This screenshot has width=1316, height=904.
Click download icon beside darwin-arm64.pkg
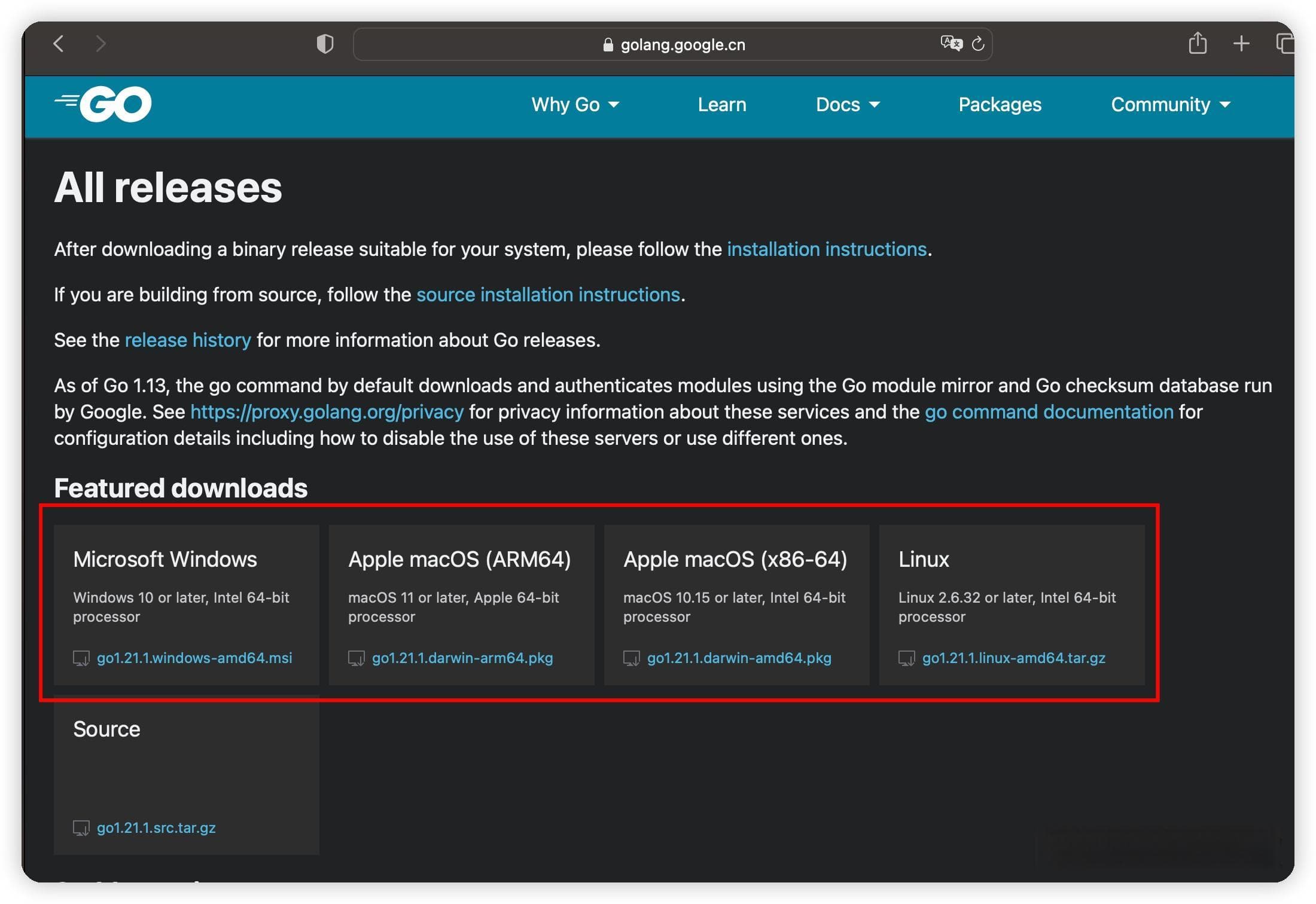356,658
